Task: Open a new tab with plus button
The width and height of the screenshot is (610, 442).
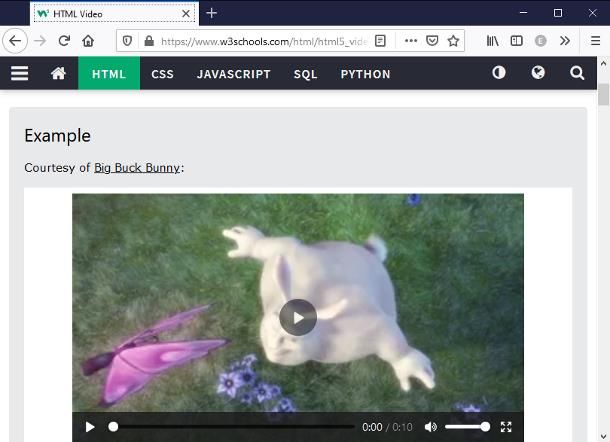Action: tap(212, 13)
